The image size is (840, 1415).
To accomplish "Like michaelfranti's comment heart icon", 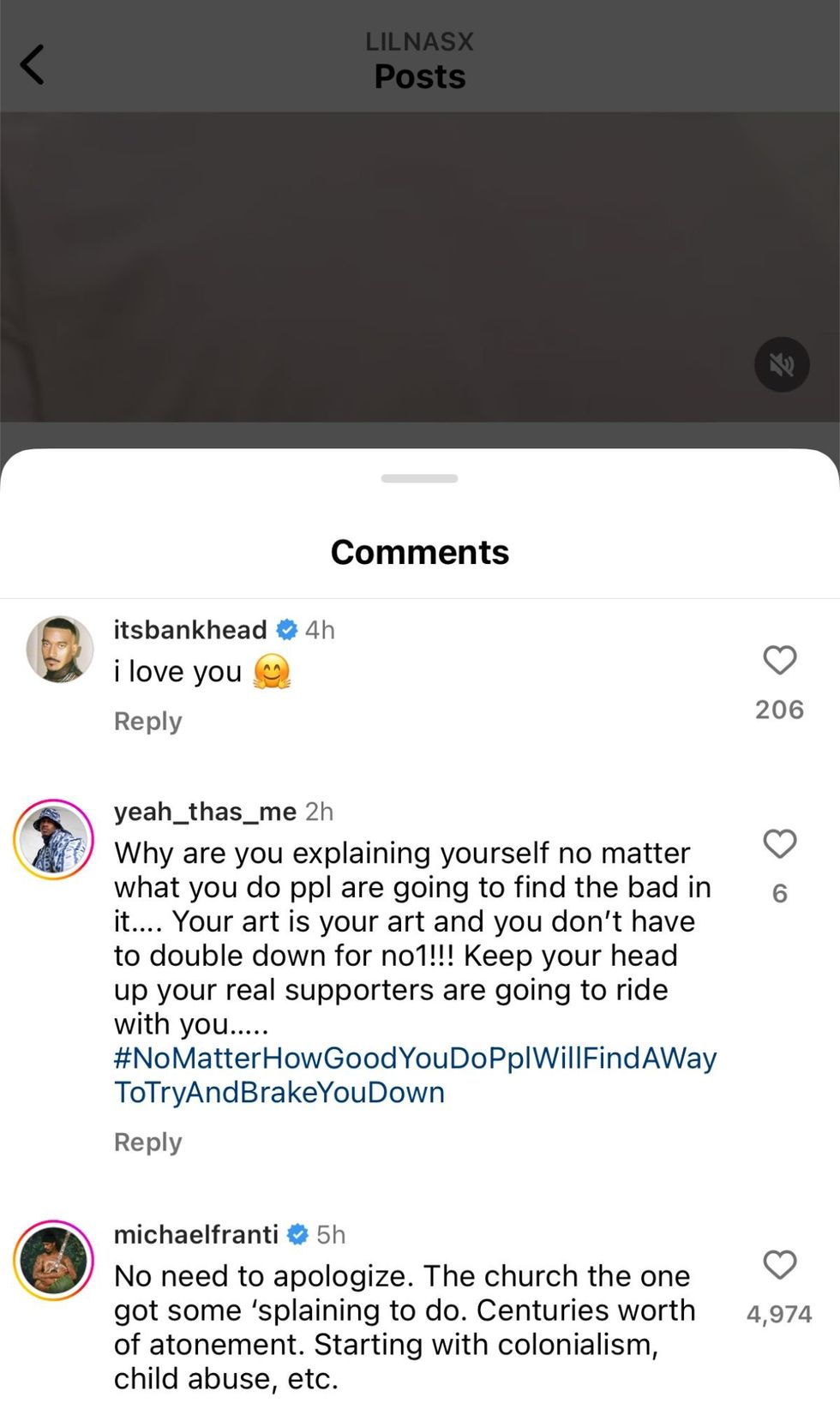I will pyautogui.click(x=779, y=1266).
